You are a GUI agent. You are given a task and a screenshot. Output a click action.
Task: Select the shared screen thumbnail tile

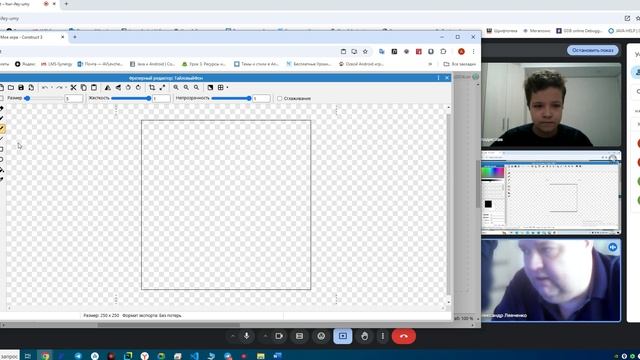point(551,193)
